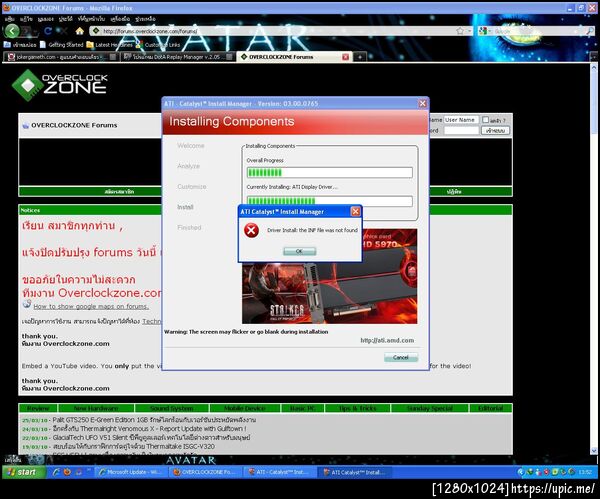Open the list-all-tabs dropdown

pos(593,57)
